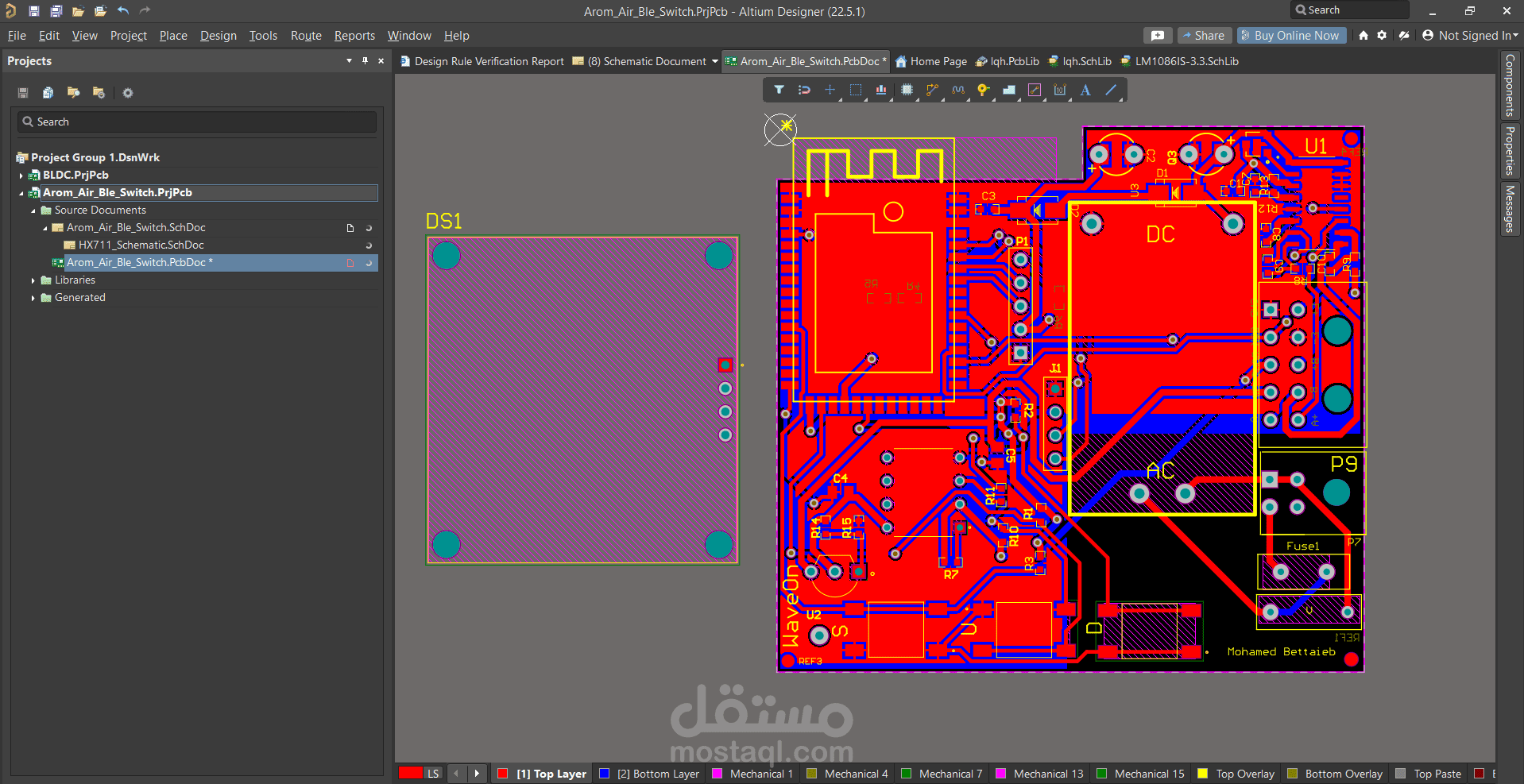
Task: Select the Place Via tool
Action: tap(983, 90)
